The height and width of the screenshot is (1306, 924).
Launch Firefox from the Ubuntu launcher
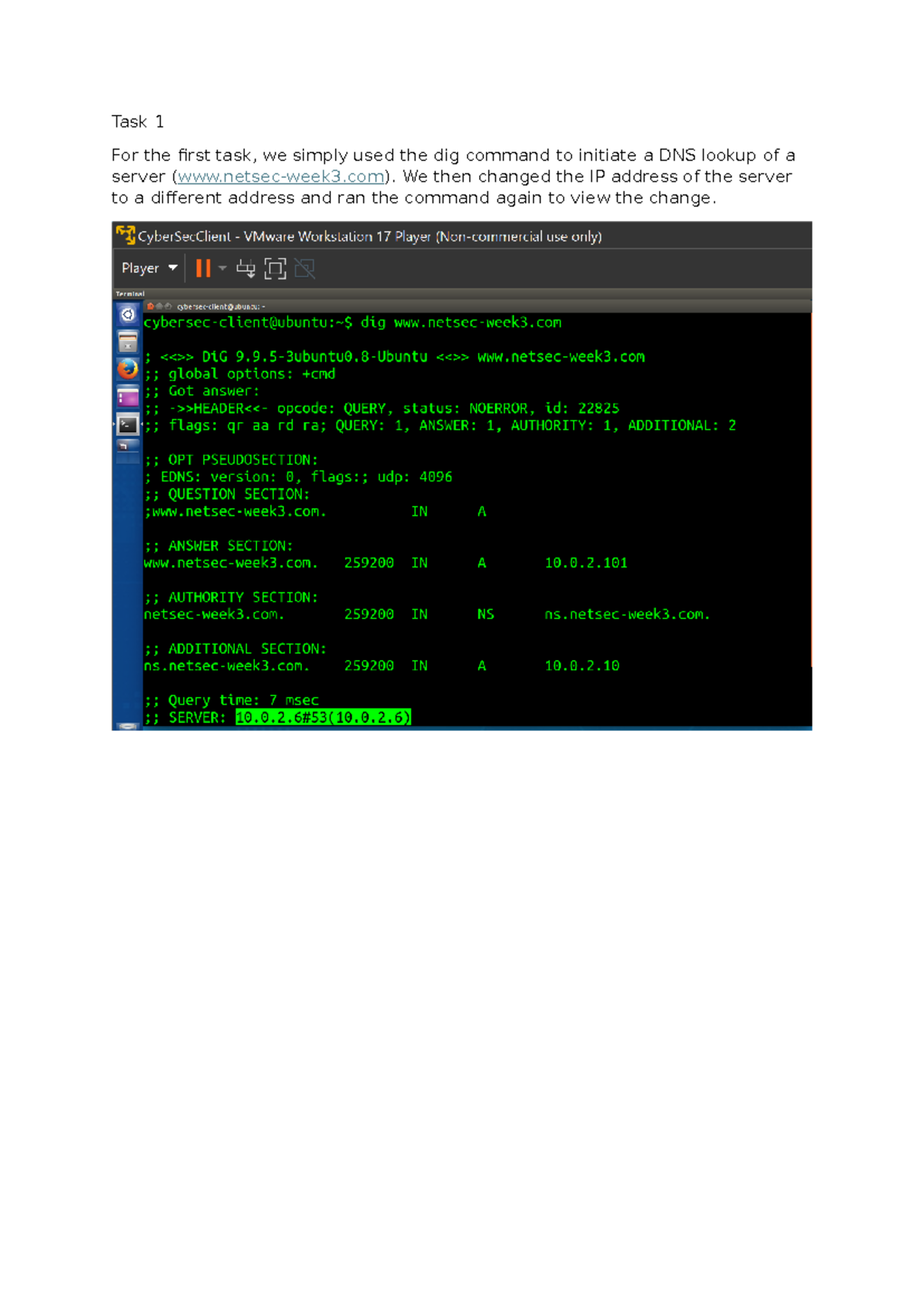point(128,369)
